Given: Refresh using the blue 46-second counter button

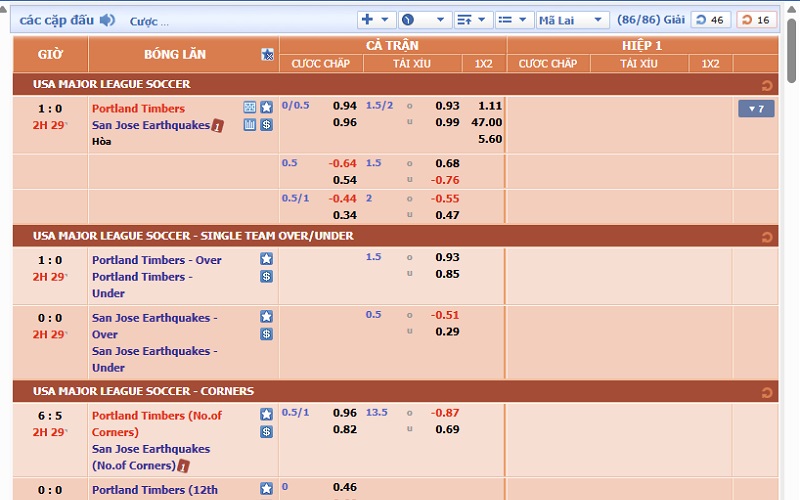Looking at the screenshot, I should [711, 20].
